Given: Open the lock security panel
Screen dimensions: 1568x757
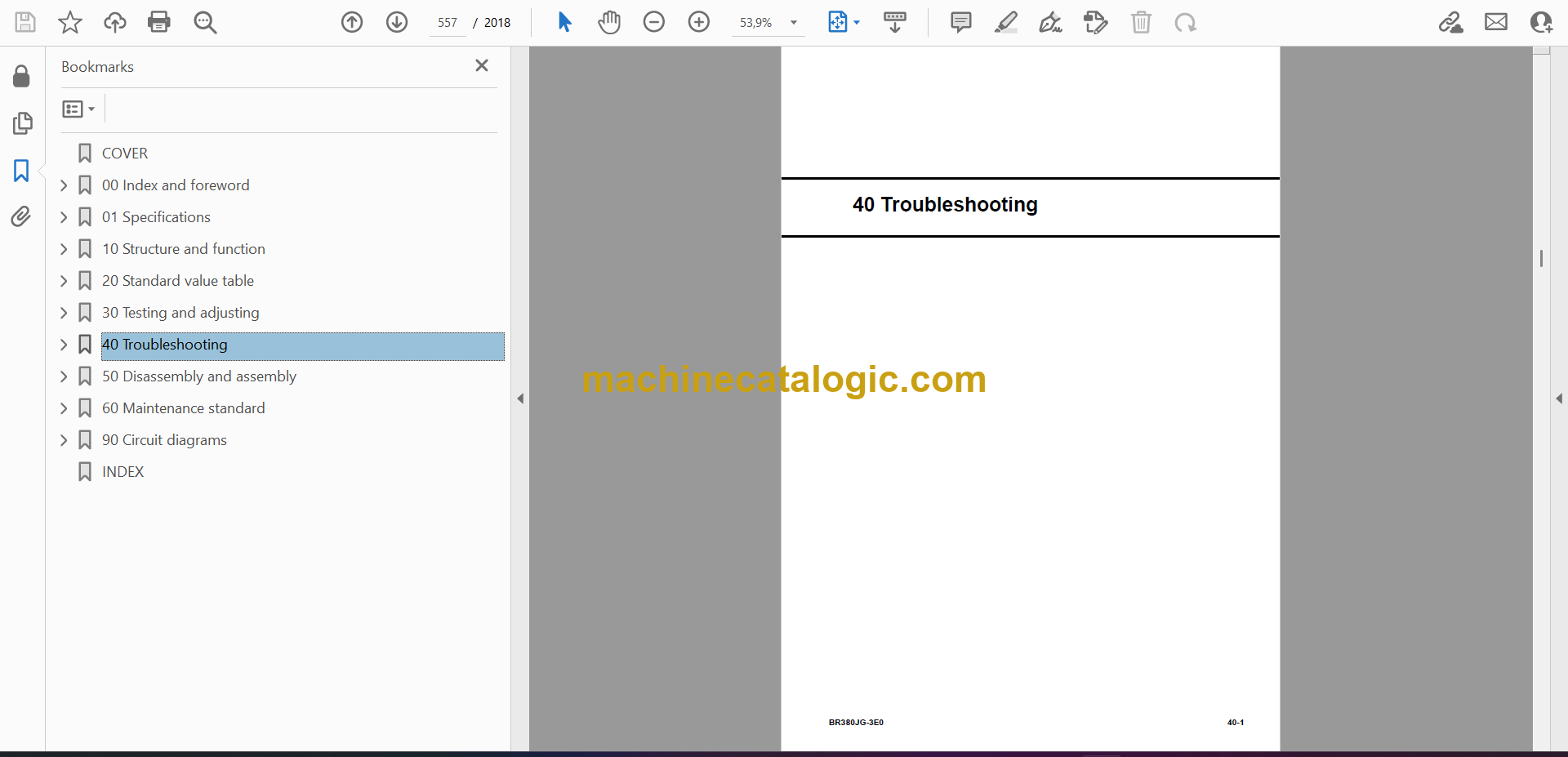Looking at the screenshot, I should tap(22, 76).
